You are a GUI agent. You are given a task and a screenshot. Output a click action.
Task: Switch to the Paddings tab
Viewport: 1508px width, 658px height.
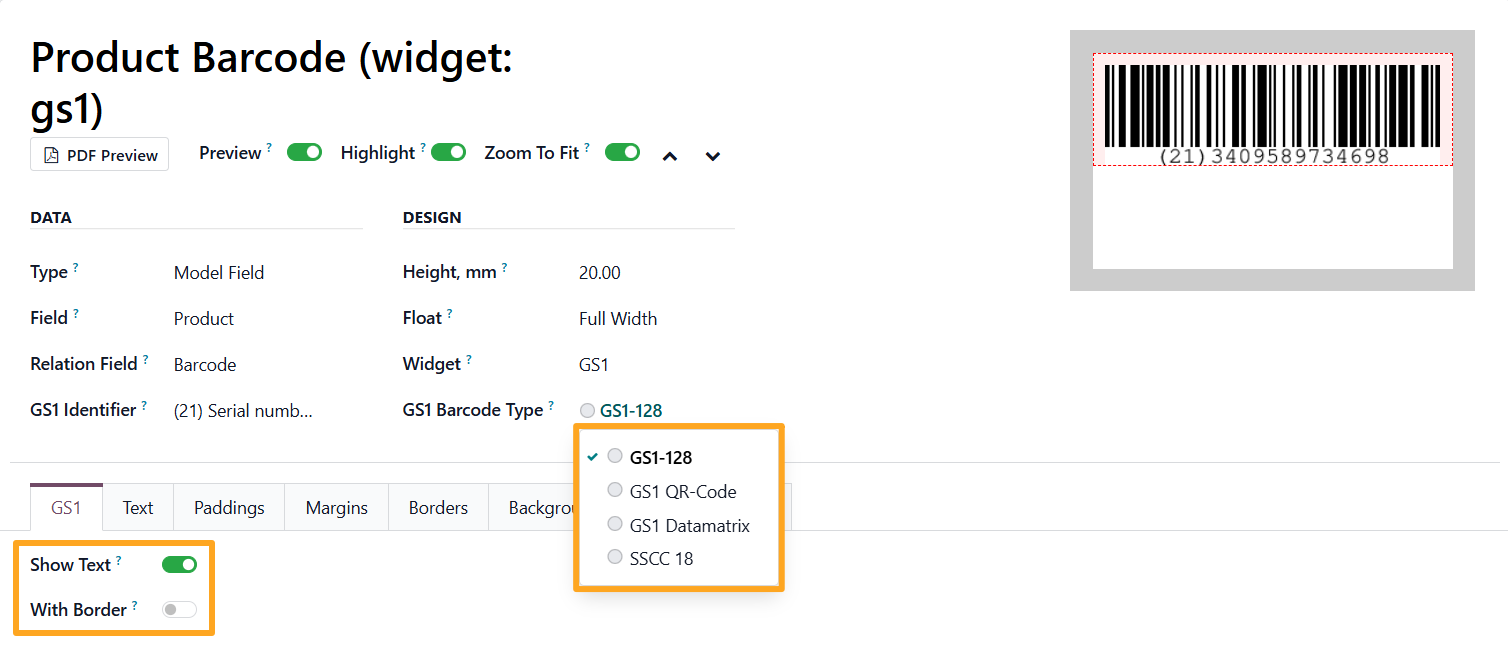click(229, 507)
